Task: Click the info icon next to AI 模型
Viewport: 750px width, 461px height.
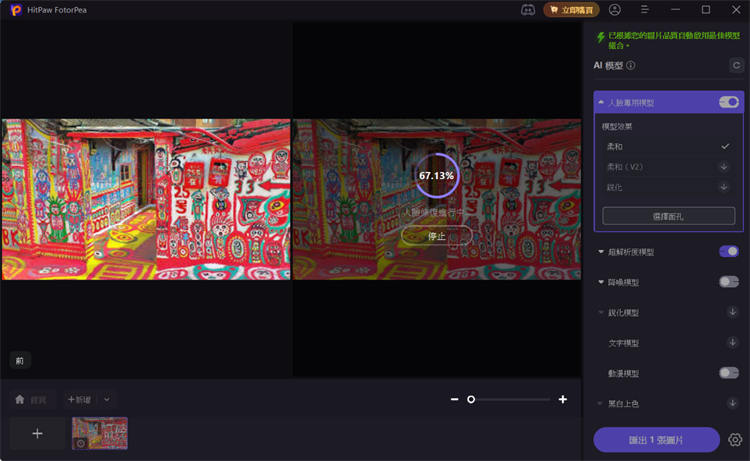Action: pos(631,66)
